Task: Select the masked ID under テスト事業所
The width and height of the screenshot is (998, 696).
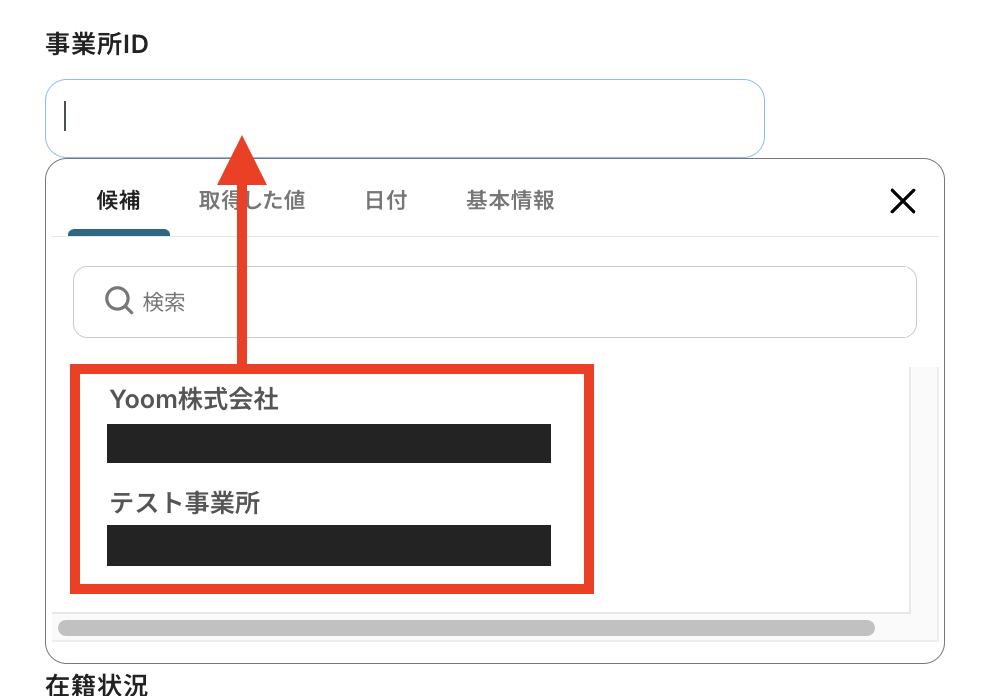Action: pyautogui.click(x=328, y=545)
